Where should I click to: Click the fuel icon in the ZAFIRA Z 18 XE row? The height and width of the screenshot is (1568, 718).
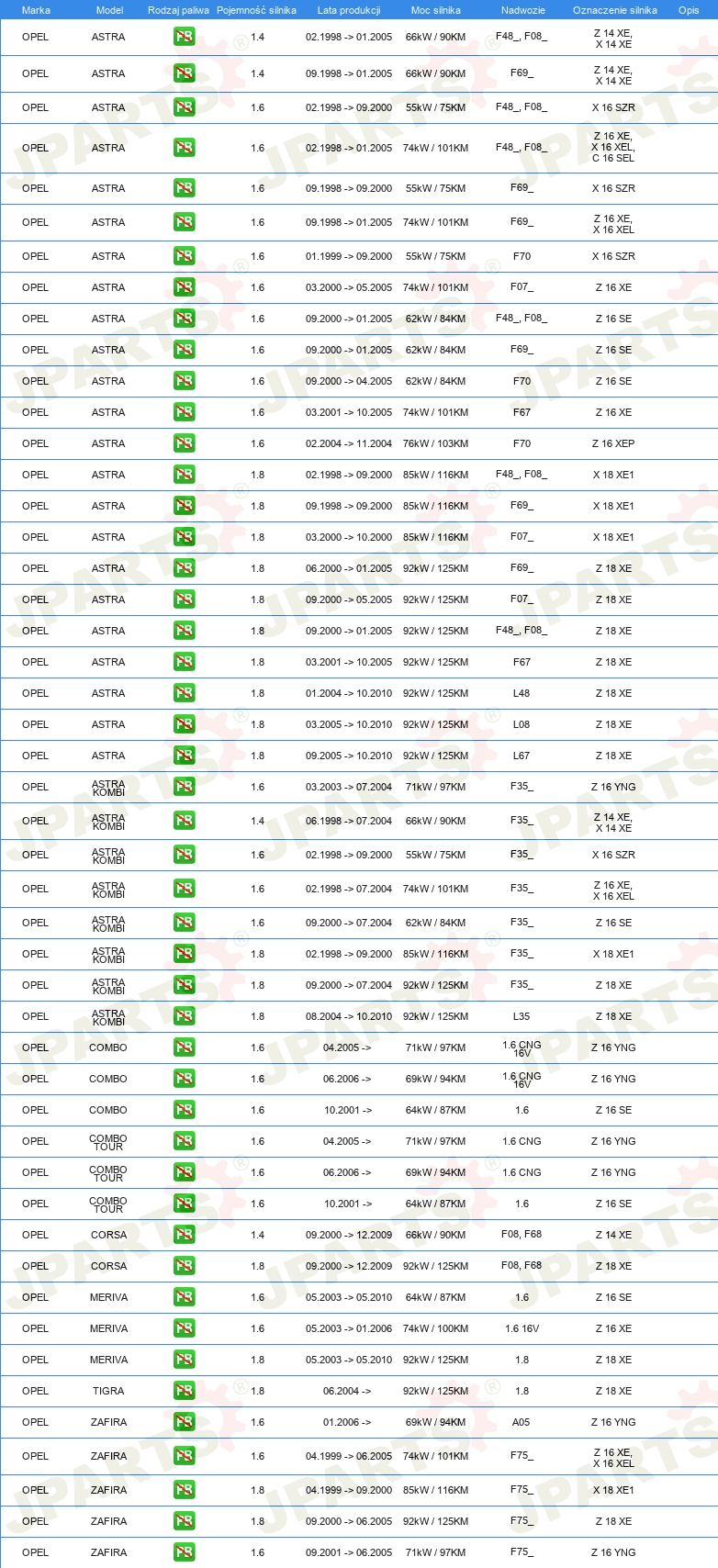click(x=184, y=1521)
